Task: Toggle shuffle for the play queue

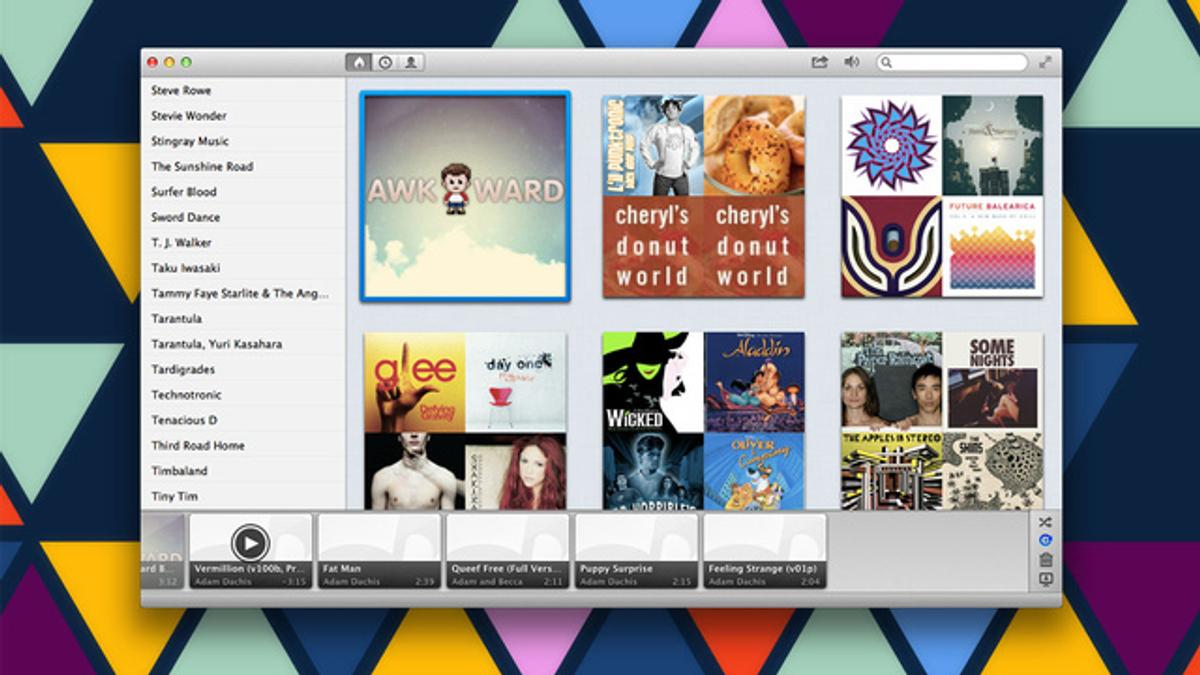Action: (1046, 522)
